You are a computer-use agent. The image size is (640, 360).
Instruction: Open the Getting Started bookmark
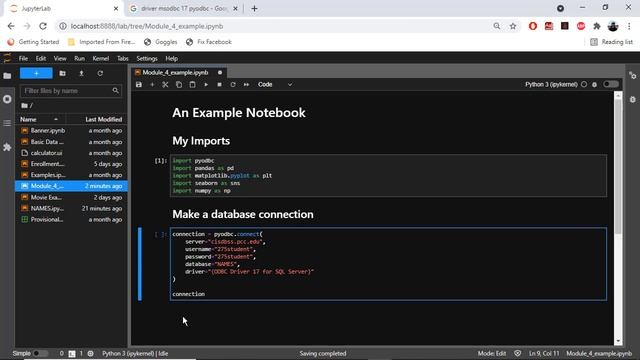coord(33,42)
